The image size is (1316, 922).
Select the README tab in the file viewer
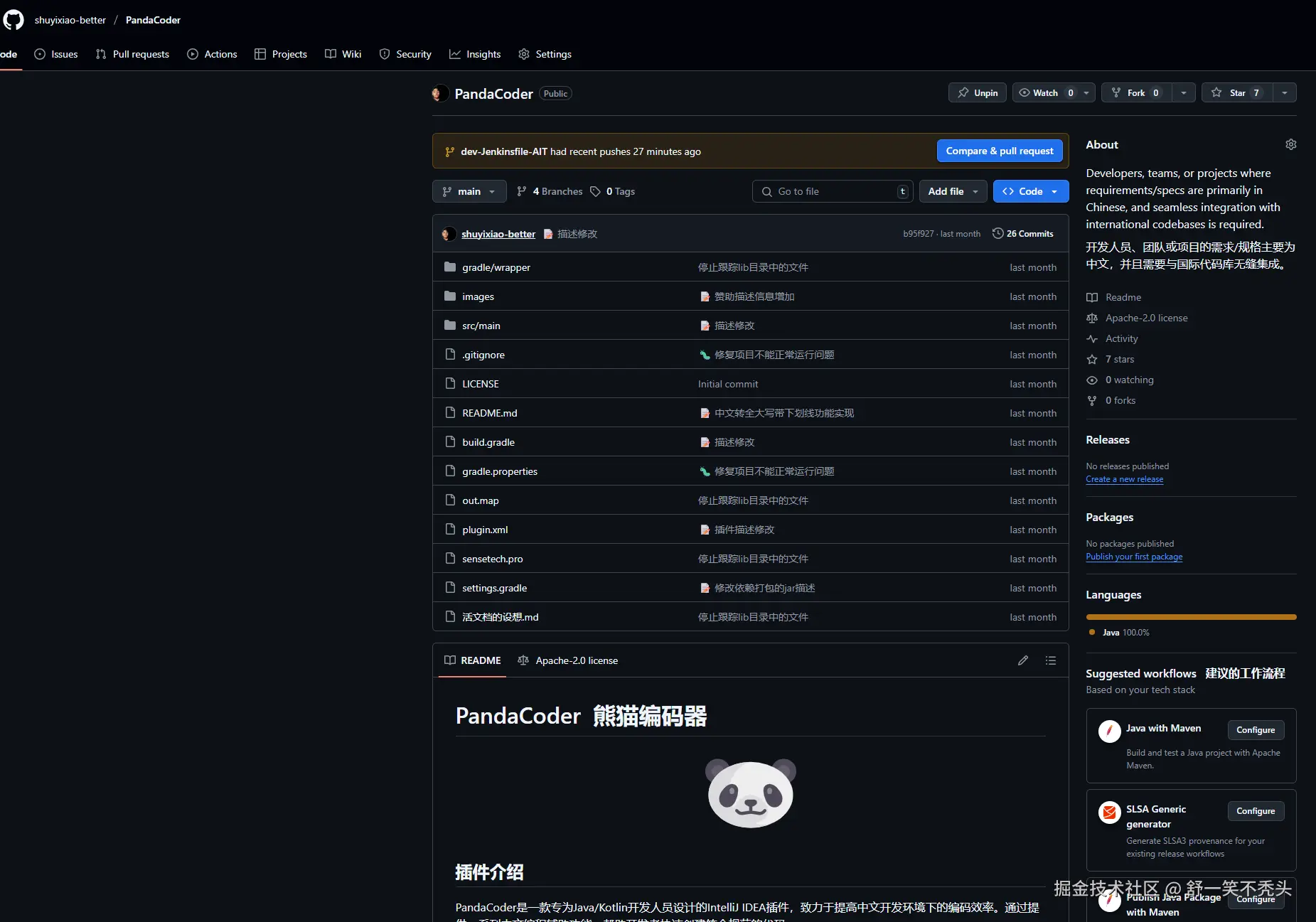[x=473, y=660]
